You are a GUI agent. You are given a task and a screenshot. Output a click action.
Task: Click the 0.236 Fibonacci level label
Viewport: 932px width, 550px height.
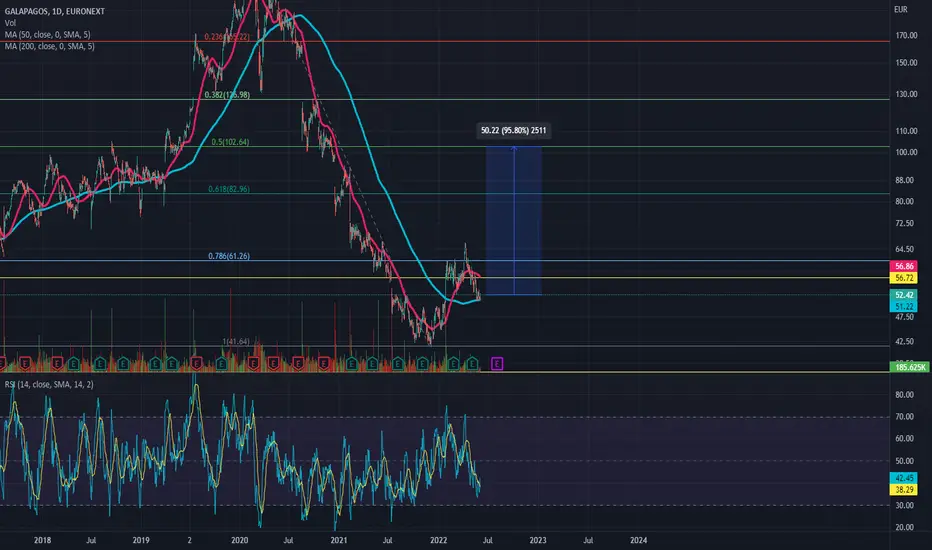pyautogui.click(x=227, y=37)
